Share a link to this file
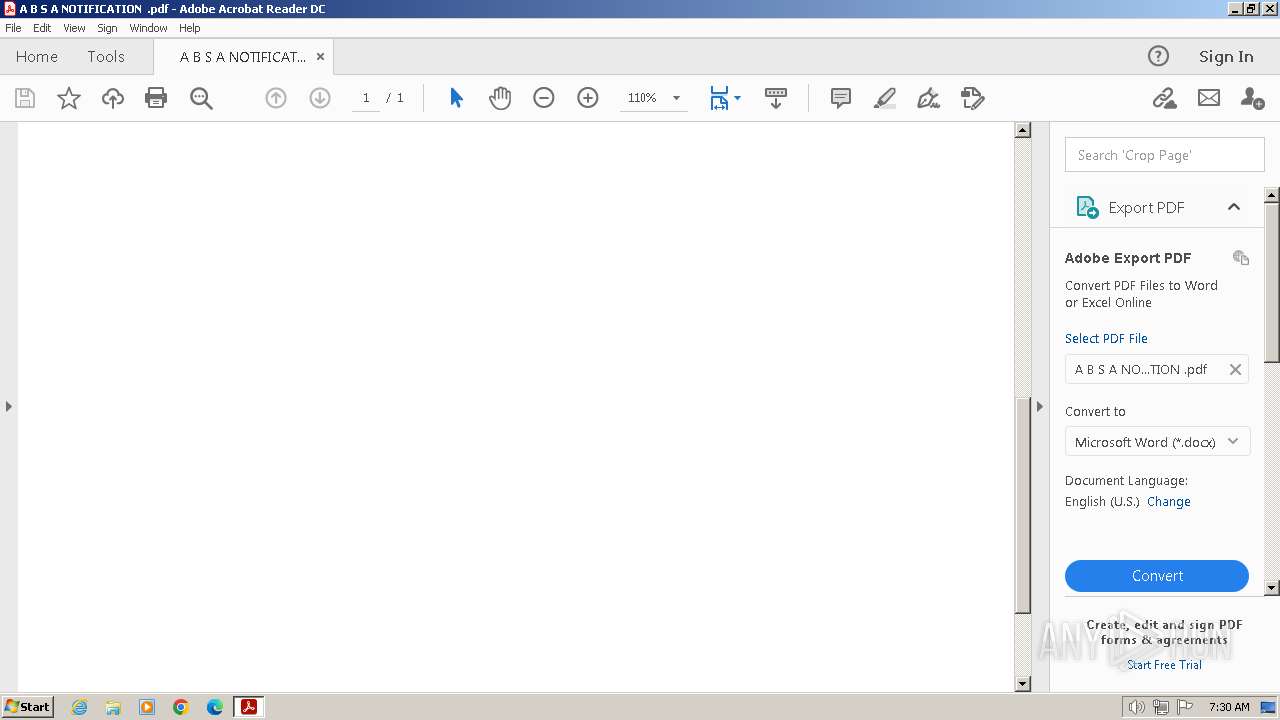 tap(1164, 98)
